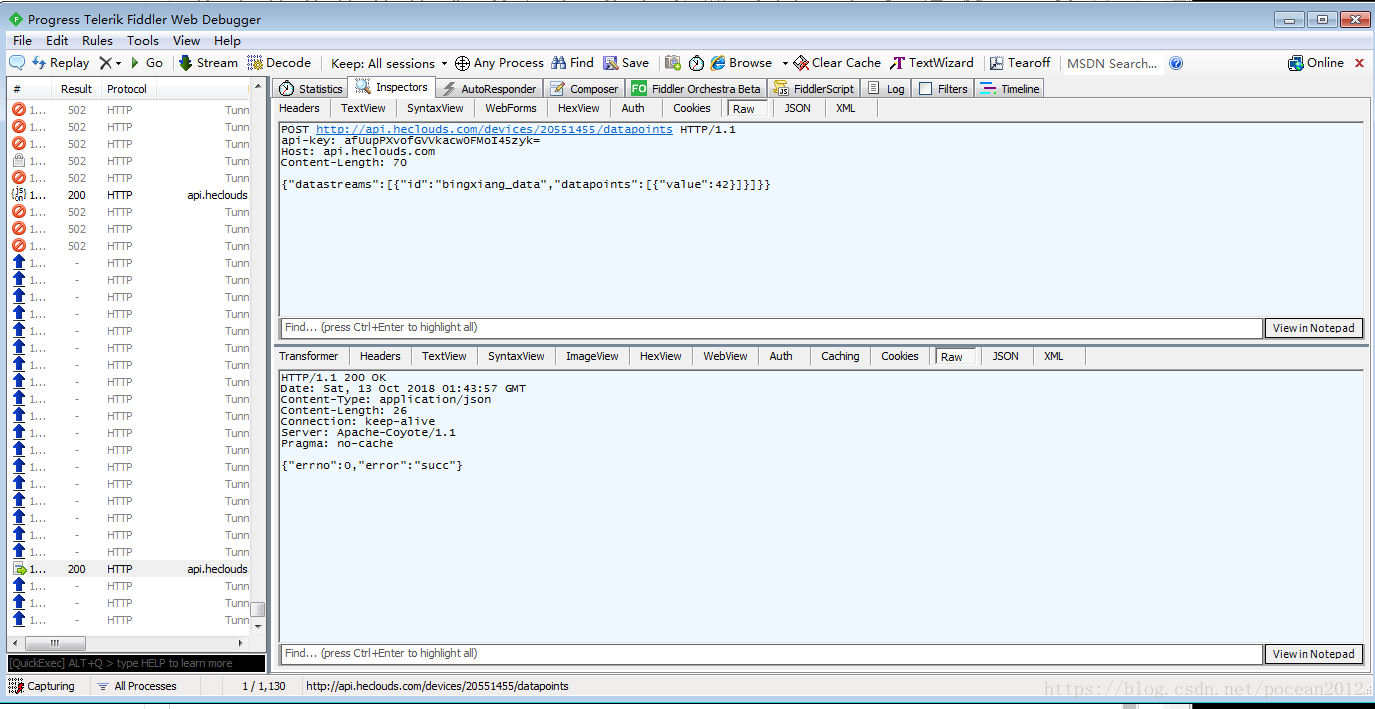Viewport: 1375px width, 709px height.
Task: Expand the Browse dropdown arrow
Action: click(x=785, y=63)
